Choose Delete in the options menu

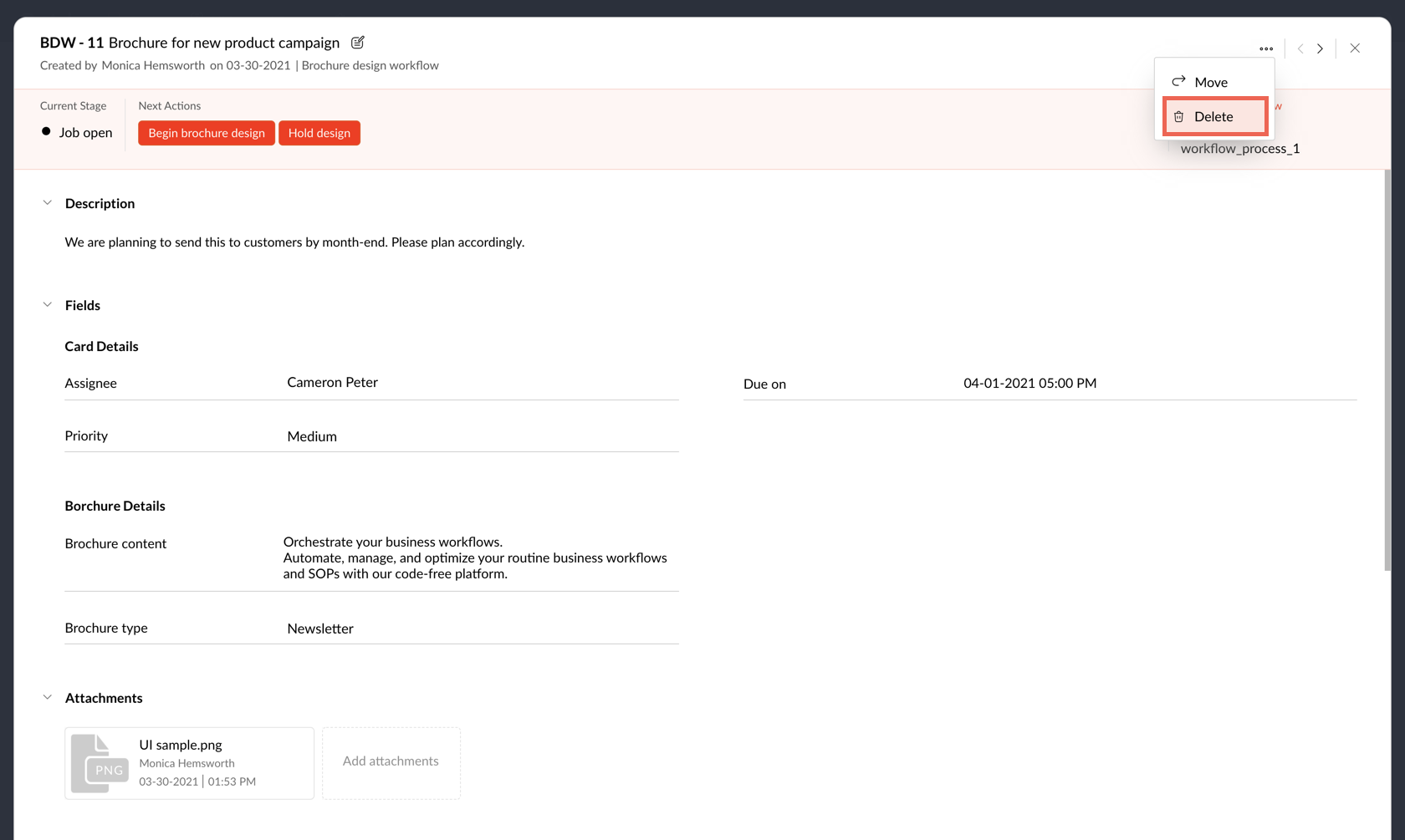[x=1213, y=117]
